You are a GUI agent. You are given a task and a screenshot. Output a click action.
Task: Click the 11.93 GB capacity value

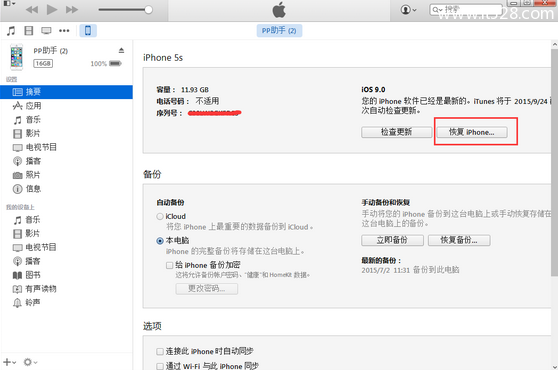click(195, 90)
